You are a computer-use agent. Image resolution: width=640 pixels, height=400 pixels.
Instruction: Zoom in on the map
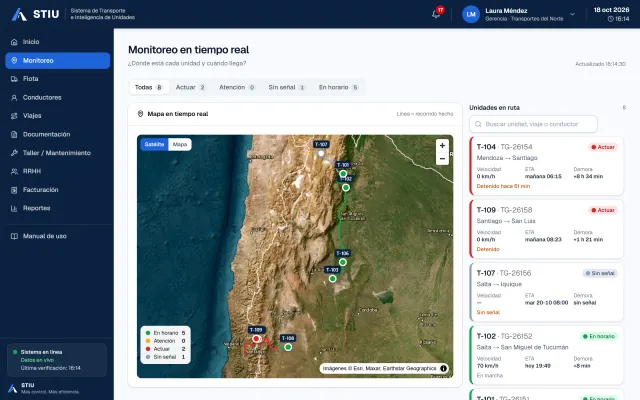coord(442,146)
